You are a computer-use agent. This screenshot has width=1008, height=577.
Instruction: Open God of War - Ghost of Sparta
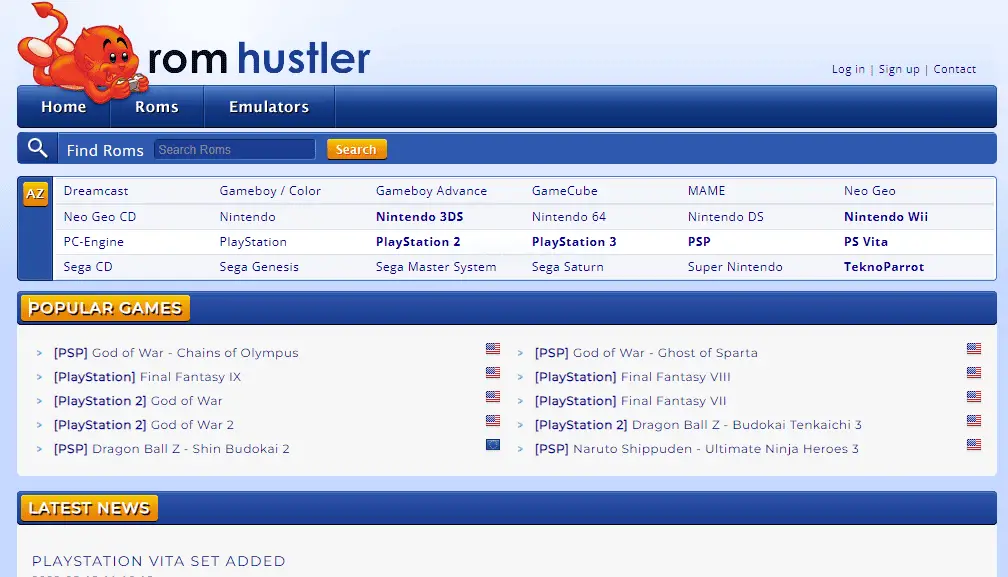pos(646,353)
